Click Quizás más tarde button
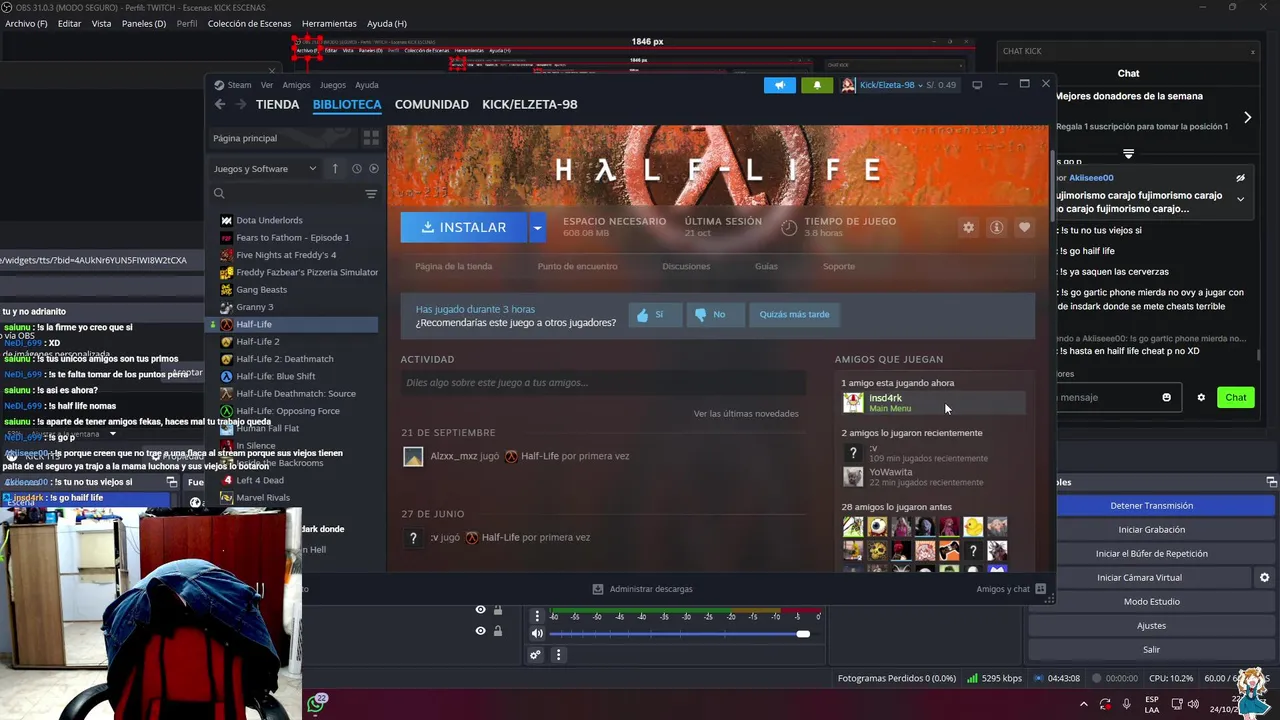 tap(794, 314)
